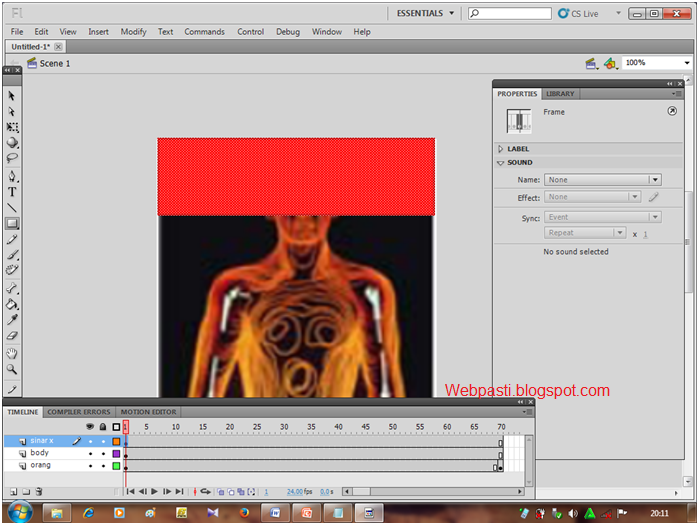Open the File menu
Screen dimensions: 699x525
(x=17, y=32)
